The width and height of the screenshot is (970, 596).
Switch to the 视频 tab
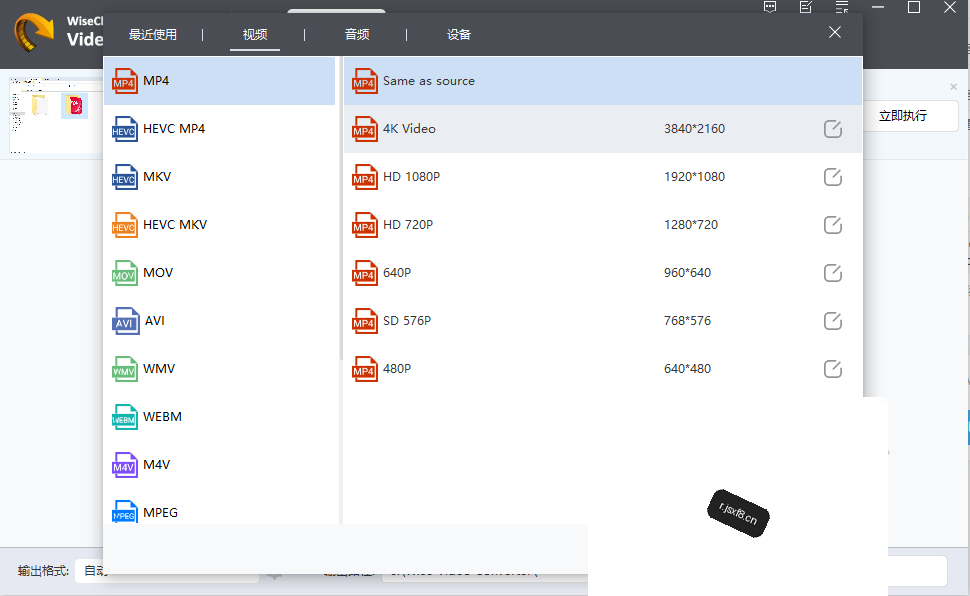[255, 35]
